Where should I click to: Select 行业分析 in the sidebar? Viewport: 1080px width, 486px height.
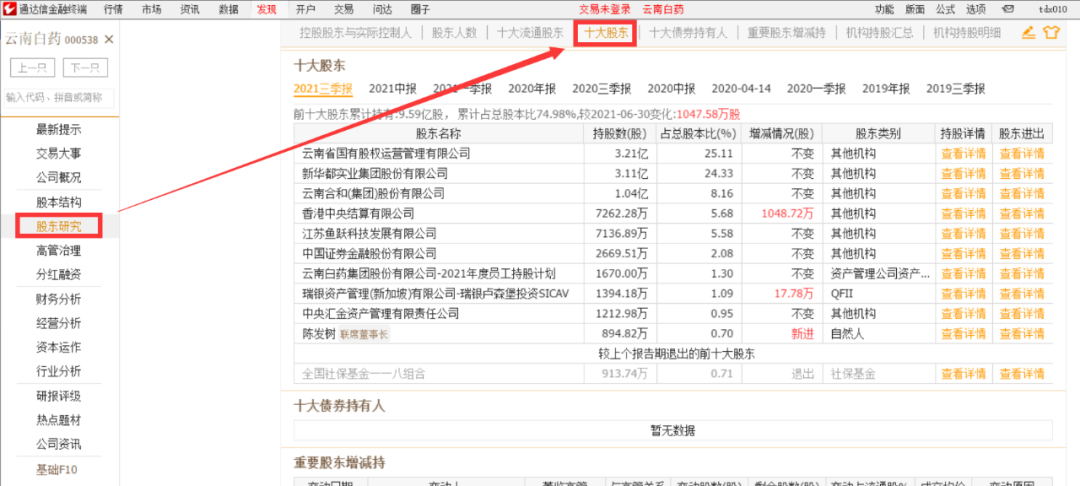point(59,371)
